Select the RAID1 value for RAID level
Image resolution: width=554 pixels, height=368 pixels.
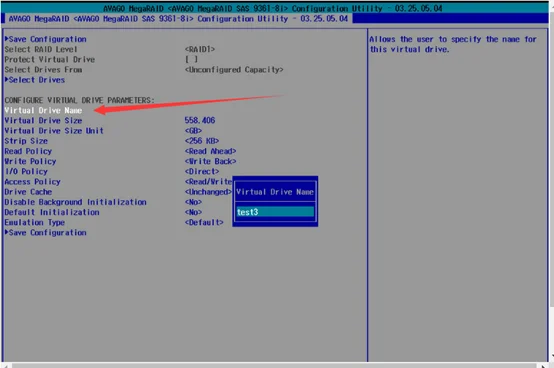click(200, 49)
